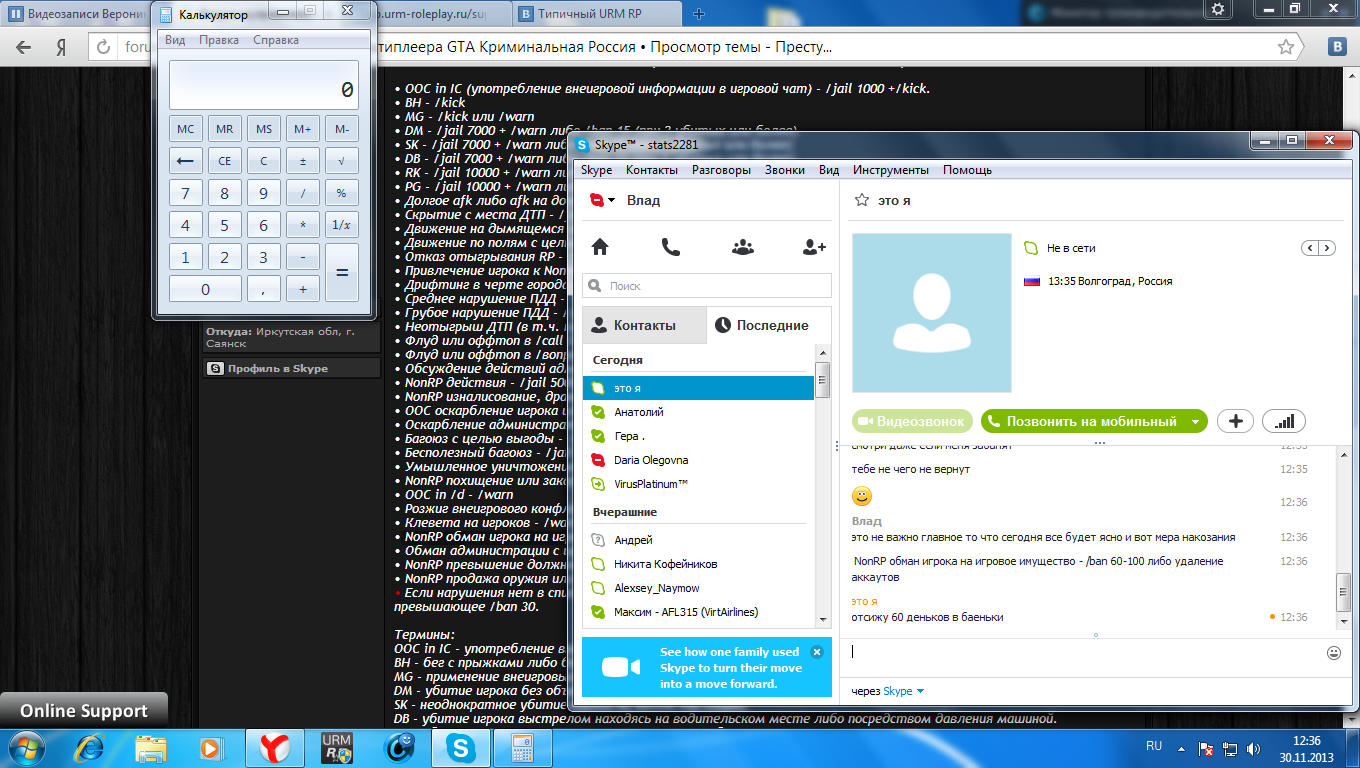Click the calculator 7 key
1360x768 pixels.
(185, 194)
